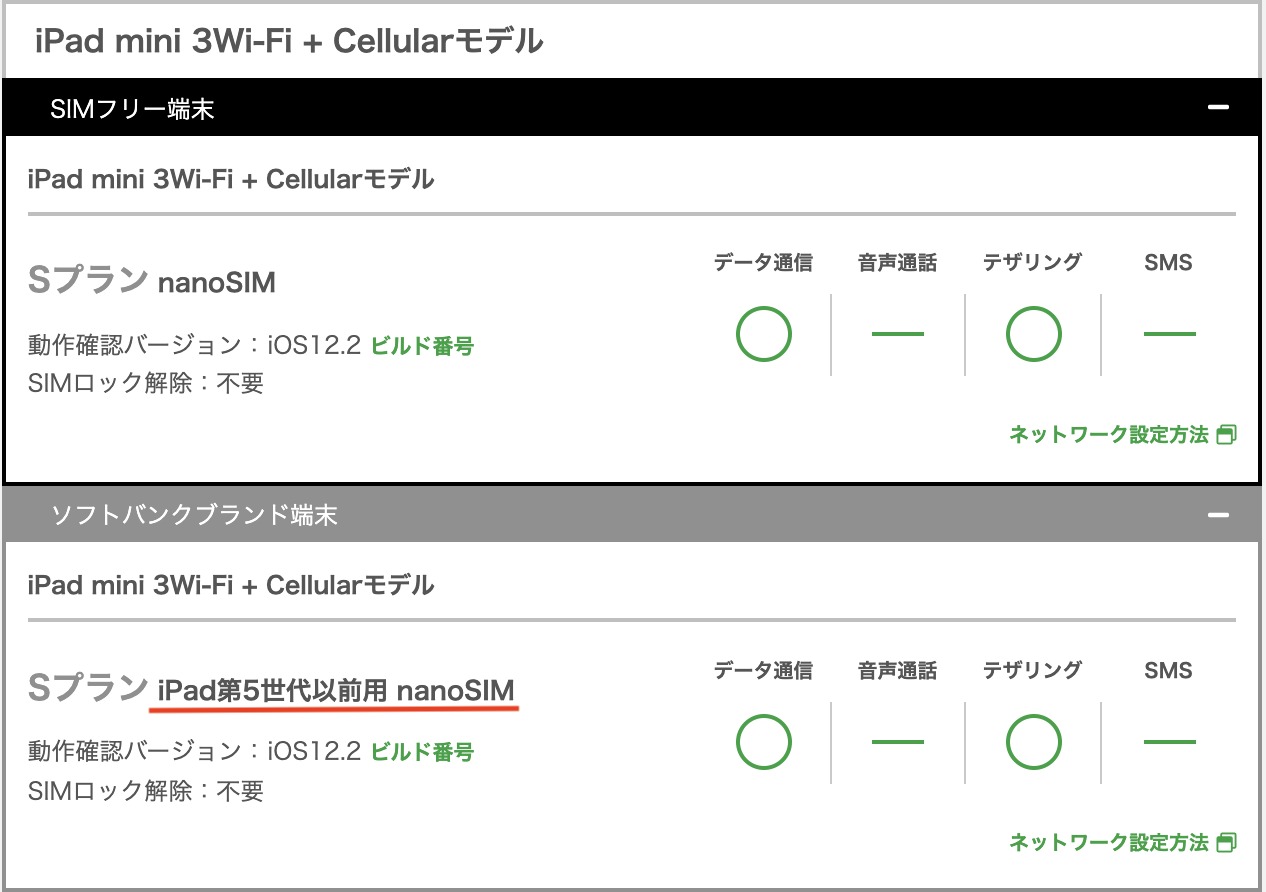Viewport: 1266px width, 892px height.
Task: Open ネットワーク設定方法 link under ソフトバンクブランド端末
Action: 1109,842
